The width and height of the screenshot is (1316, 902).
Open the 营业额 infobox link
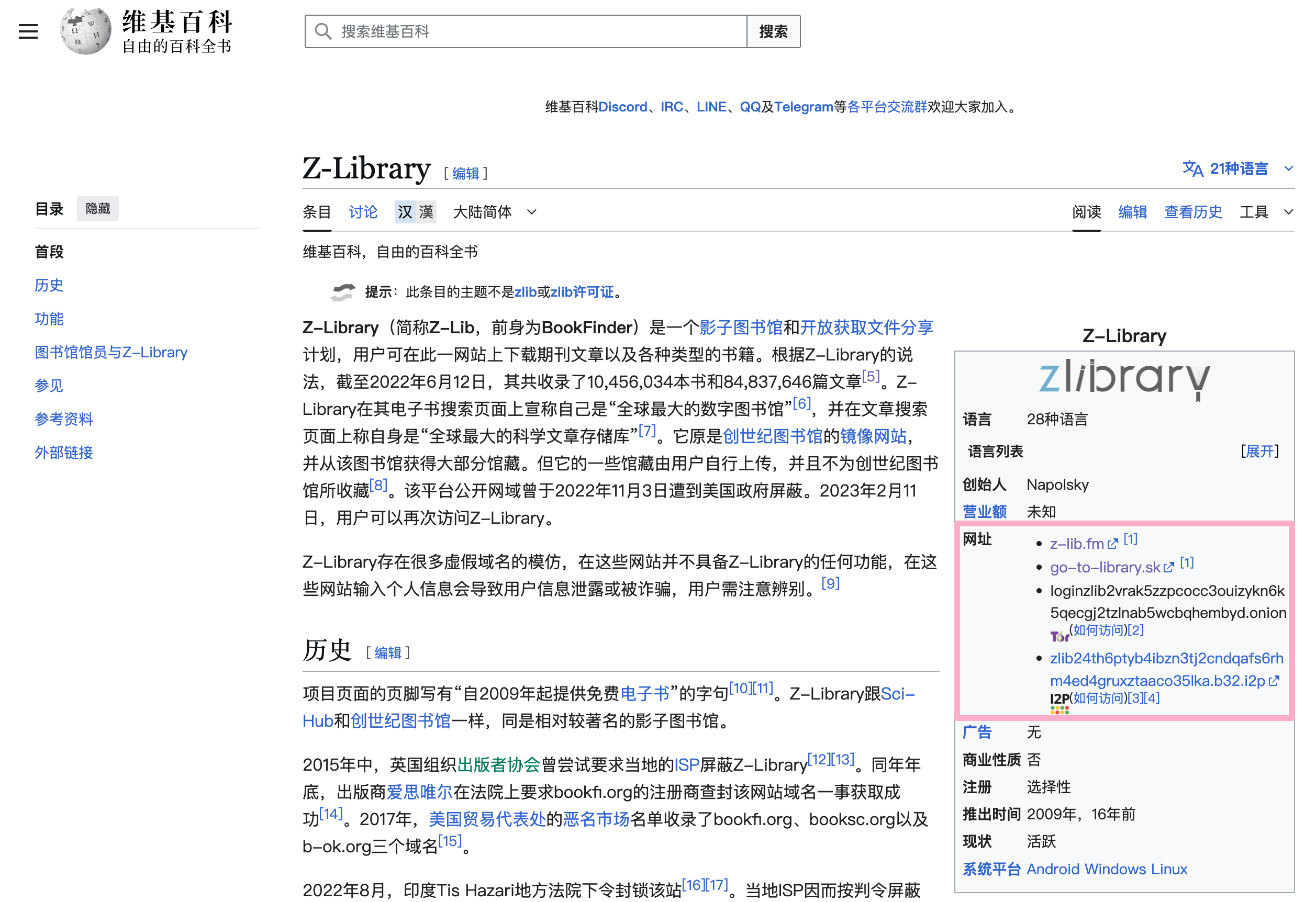pos(984,512)
